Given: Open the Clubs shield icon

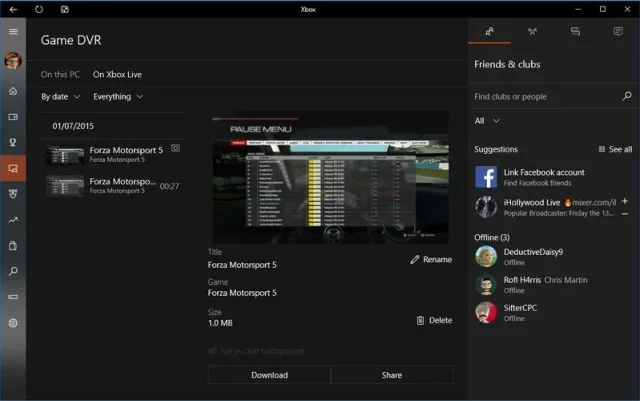Looking at the screenshot, I should 13,194.
